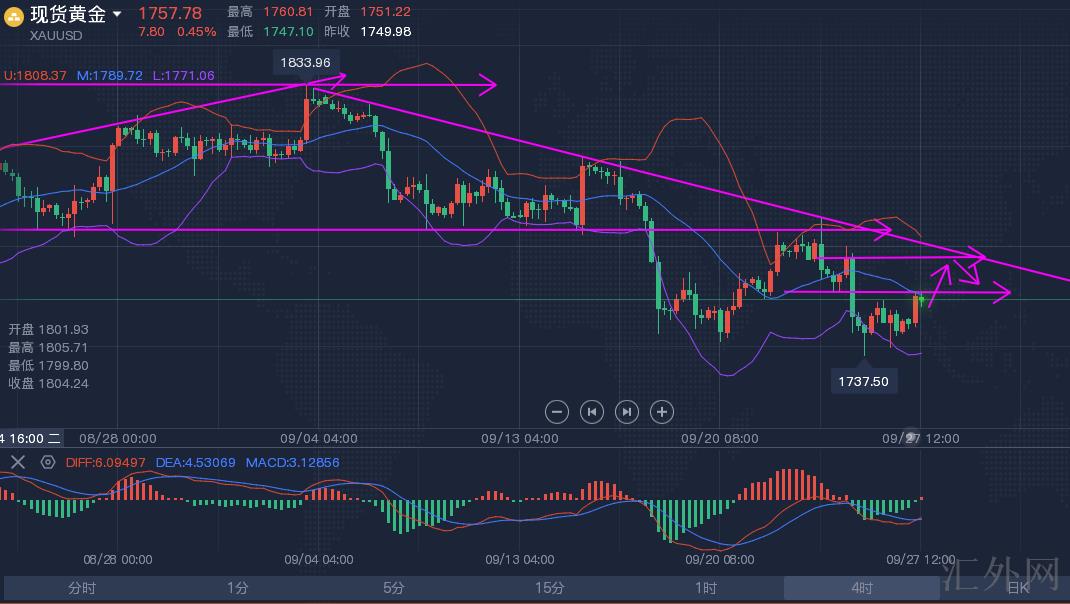Switch to 15分 timeframe tab
Screen dimensions: 1070x604
click(549, 588)
